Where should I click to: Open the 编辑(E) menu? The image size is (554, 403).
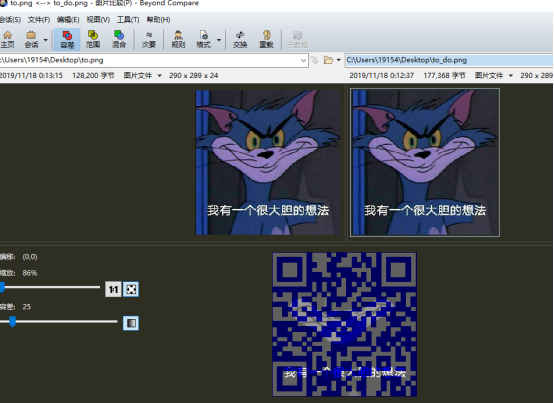[68, 19]
